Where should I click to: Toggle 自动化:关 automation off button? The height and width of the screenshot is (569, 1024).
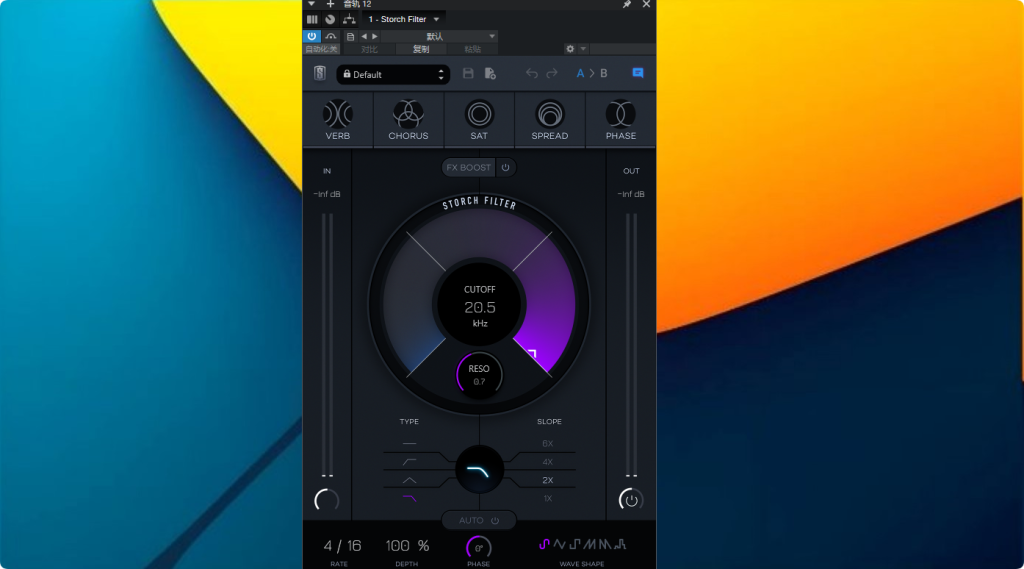click(x=322, y=50)
